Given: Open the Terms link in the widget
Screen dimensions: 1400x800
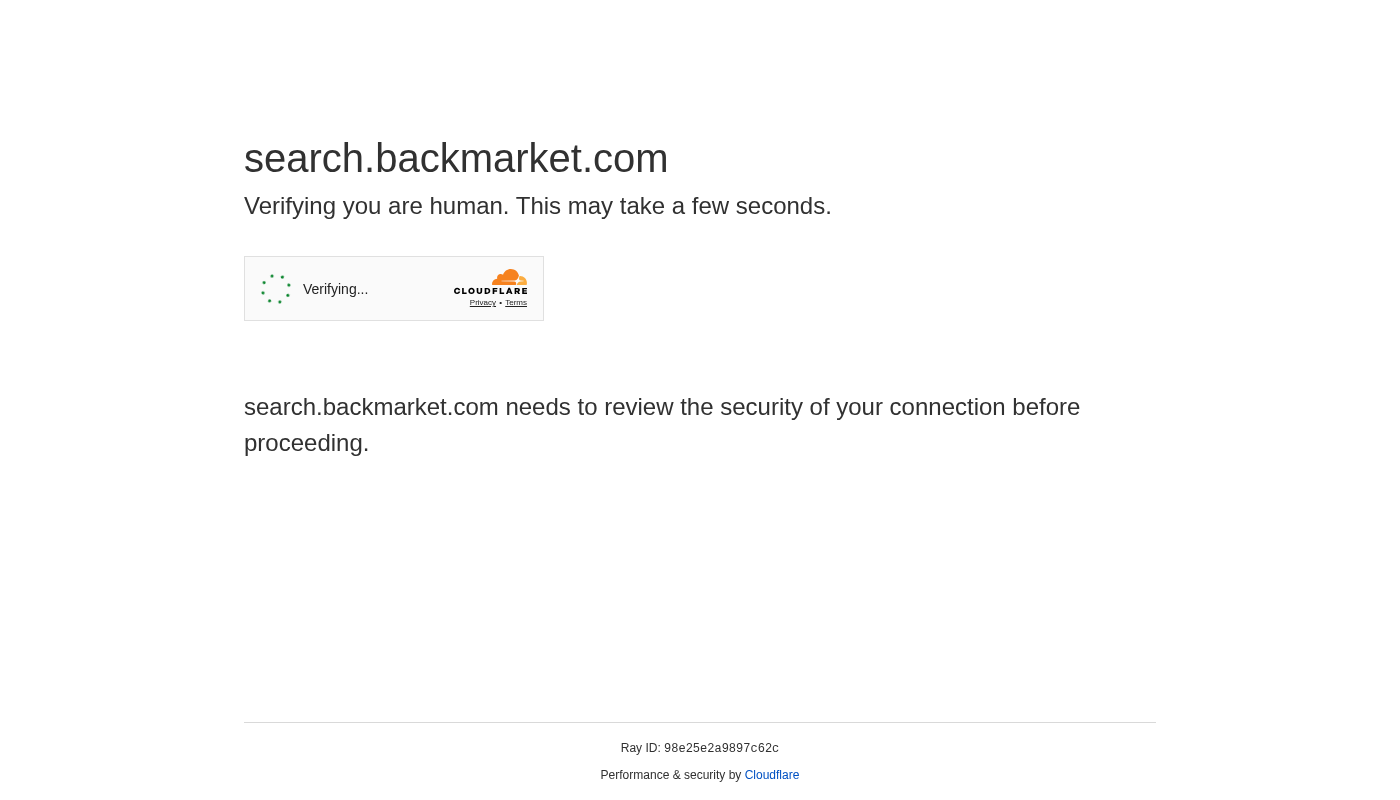Looking at the screenshot, I should 516,303.
